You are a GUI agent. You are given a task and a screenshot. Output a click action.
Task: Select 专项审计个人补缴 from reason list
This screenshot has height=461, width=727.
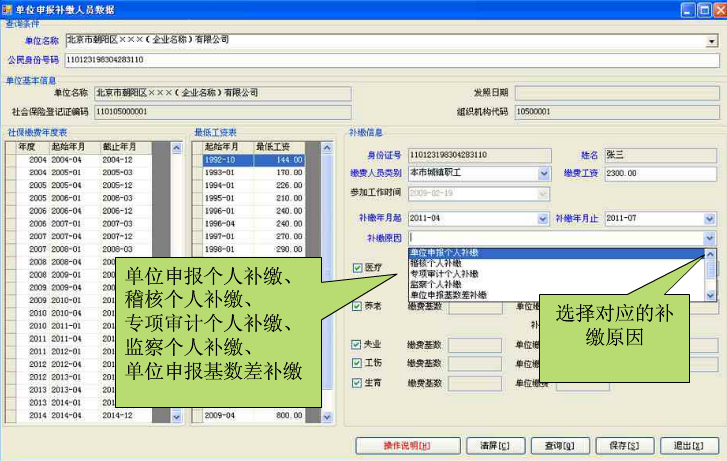pos(556,274)
